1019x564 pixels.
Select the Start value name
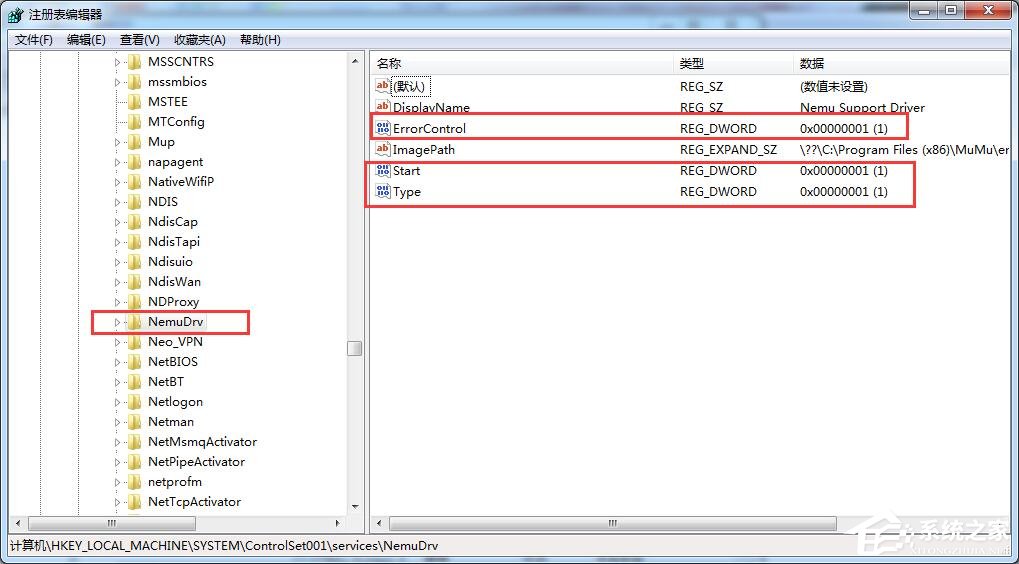[407, 171]
